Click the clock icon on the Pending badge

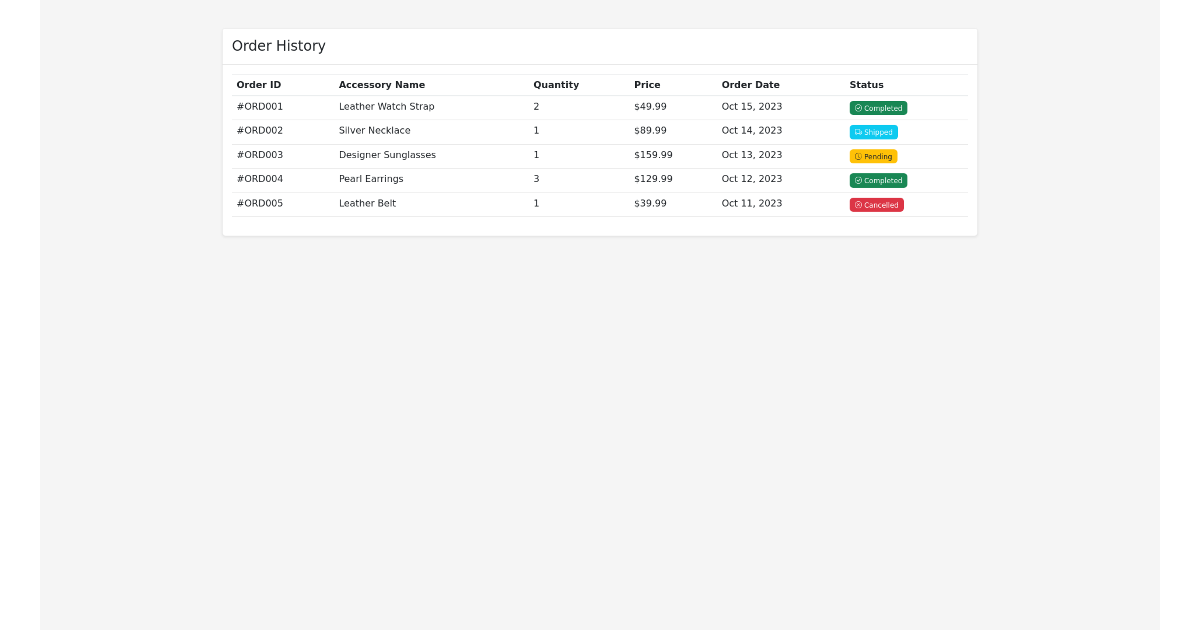[x=858, y=156]
